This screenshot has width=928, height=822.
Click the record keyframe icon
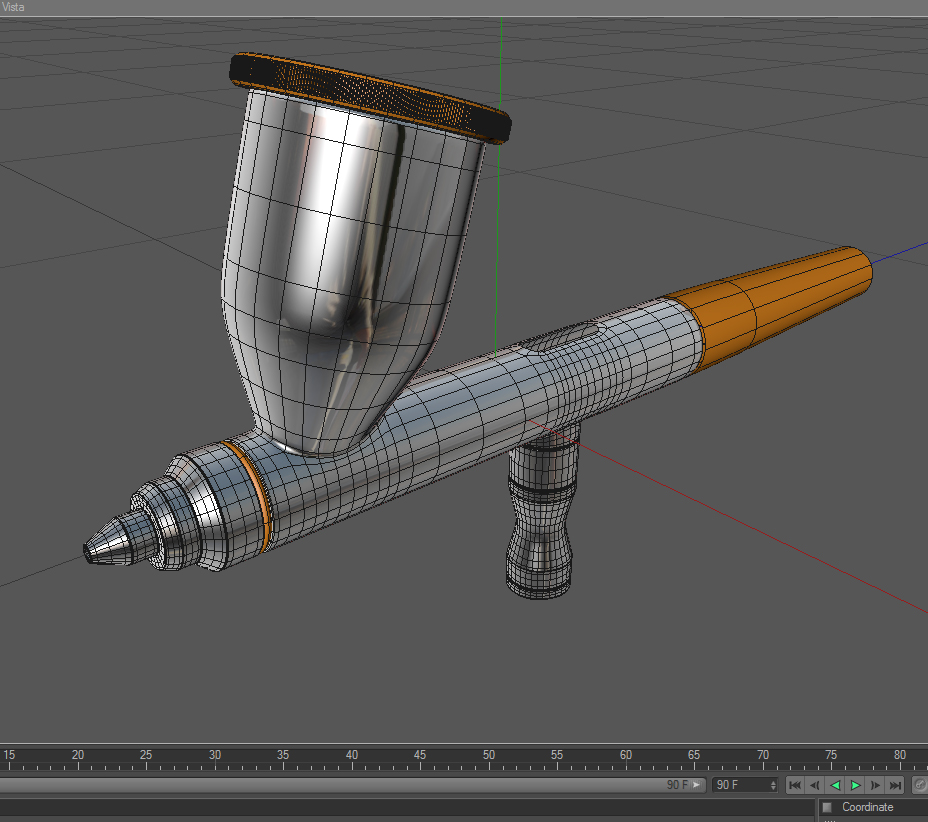(920, 785)
